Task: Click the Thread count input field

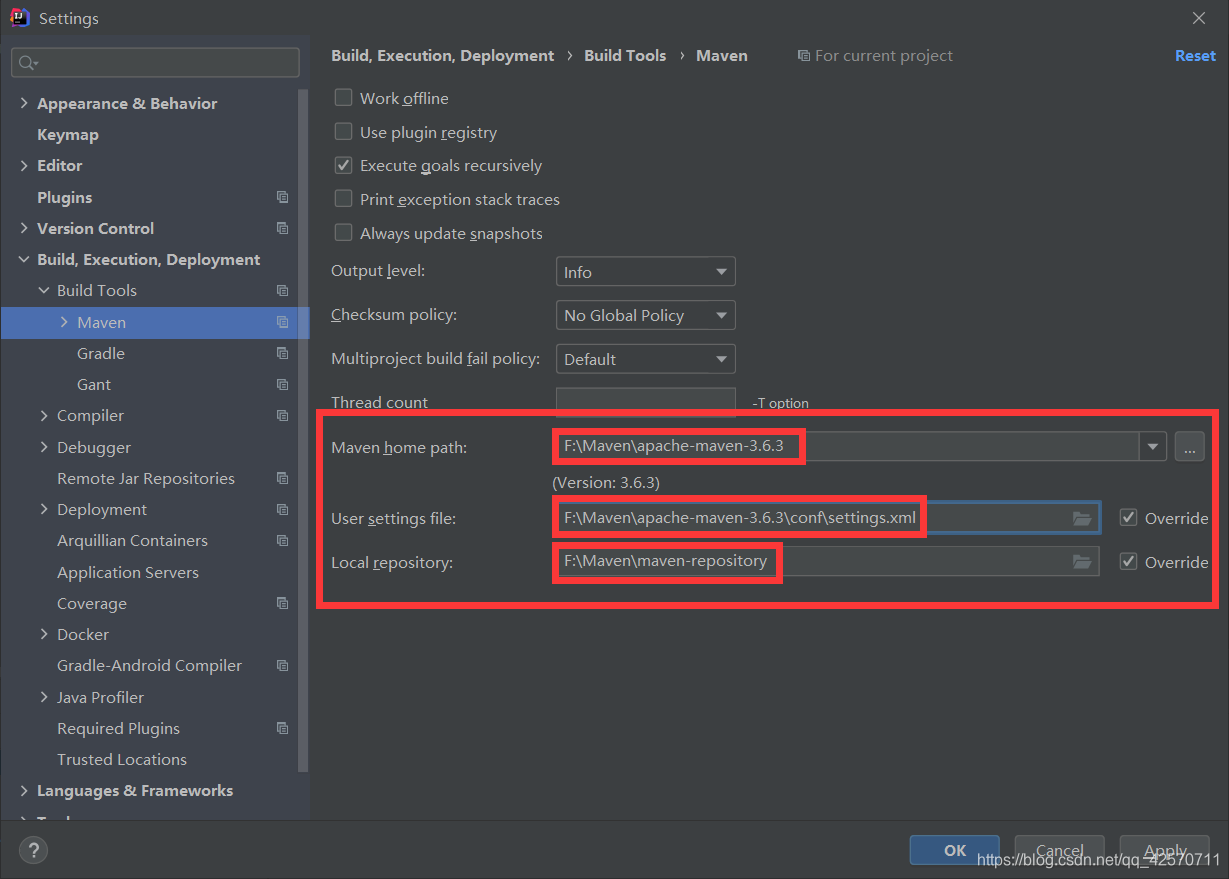Action: pos(645,402)
